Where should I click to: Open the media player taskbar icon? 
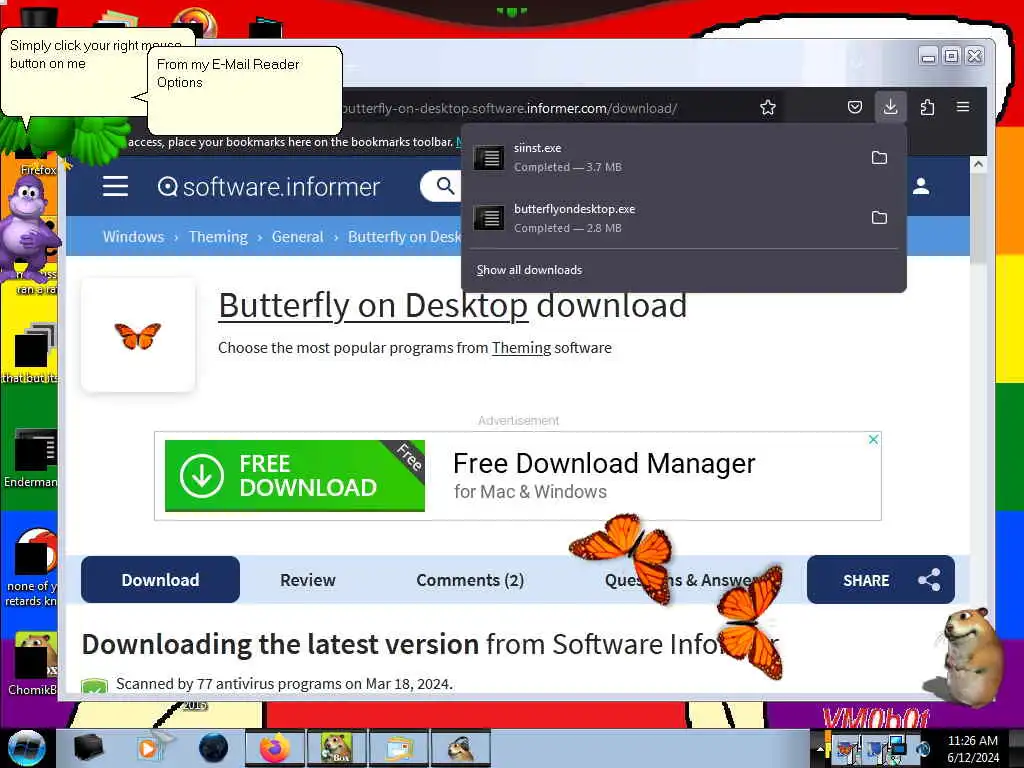[151, 748]
